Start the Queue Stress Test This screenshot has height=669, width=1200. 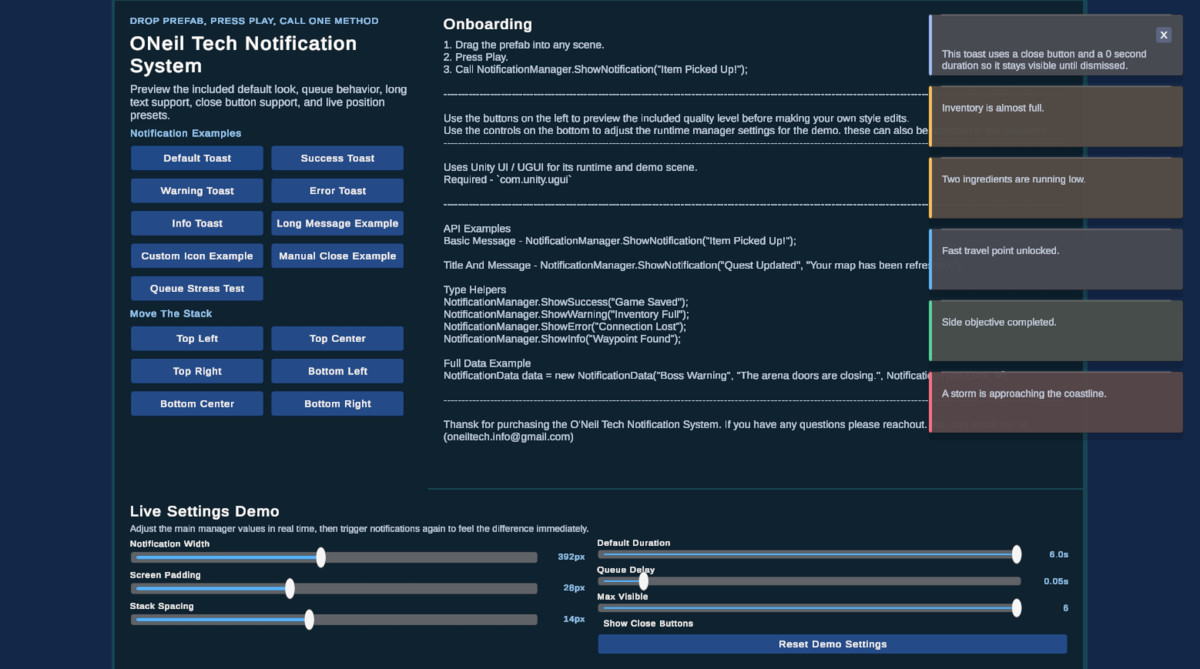[197, 289]
